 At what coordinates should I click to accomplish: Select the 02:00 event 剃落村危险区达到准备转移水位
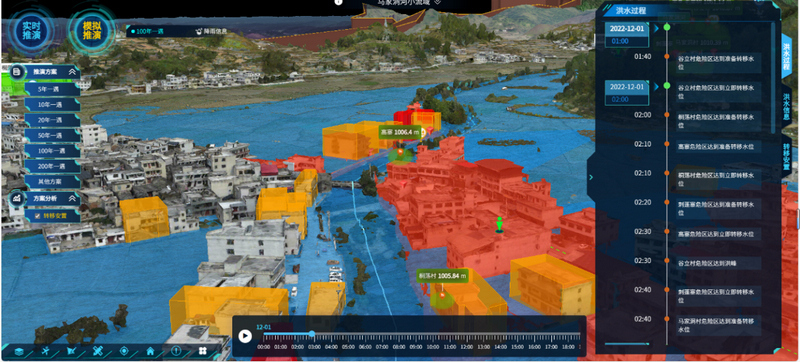[718, 120]
